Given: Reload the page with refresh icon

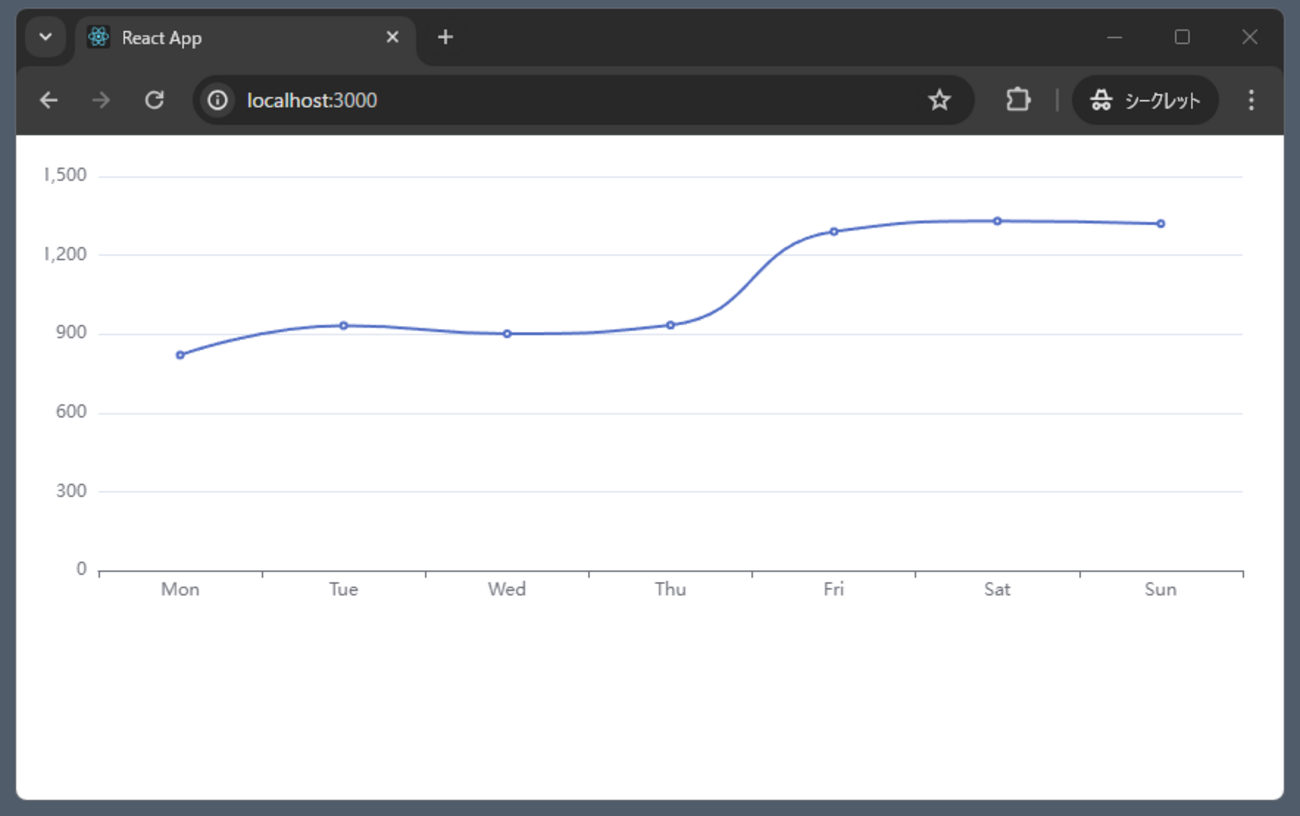Looking at the screenshot, I should [x=154, y=100].
